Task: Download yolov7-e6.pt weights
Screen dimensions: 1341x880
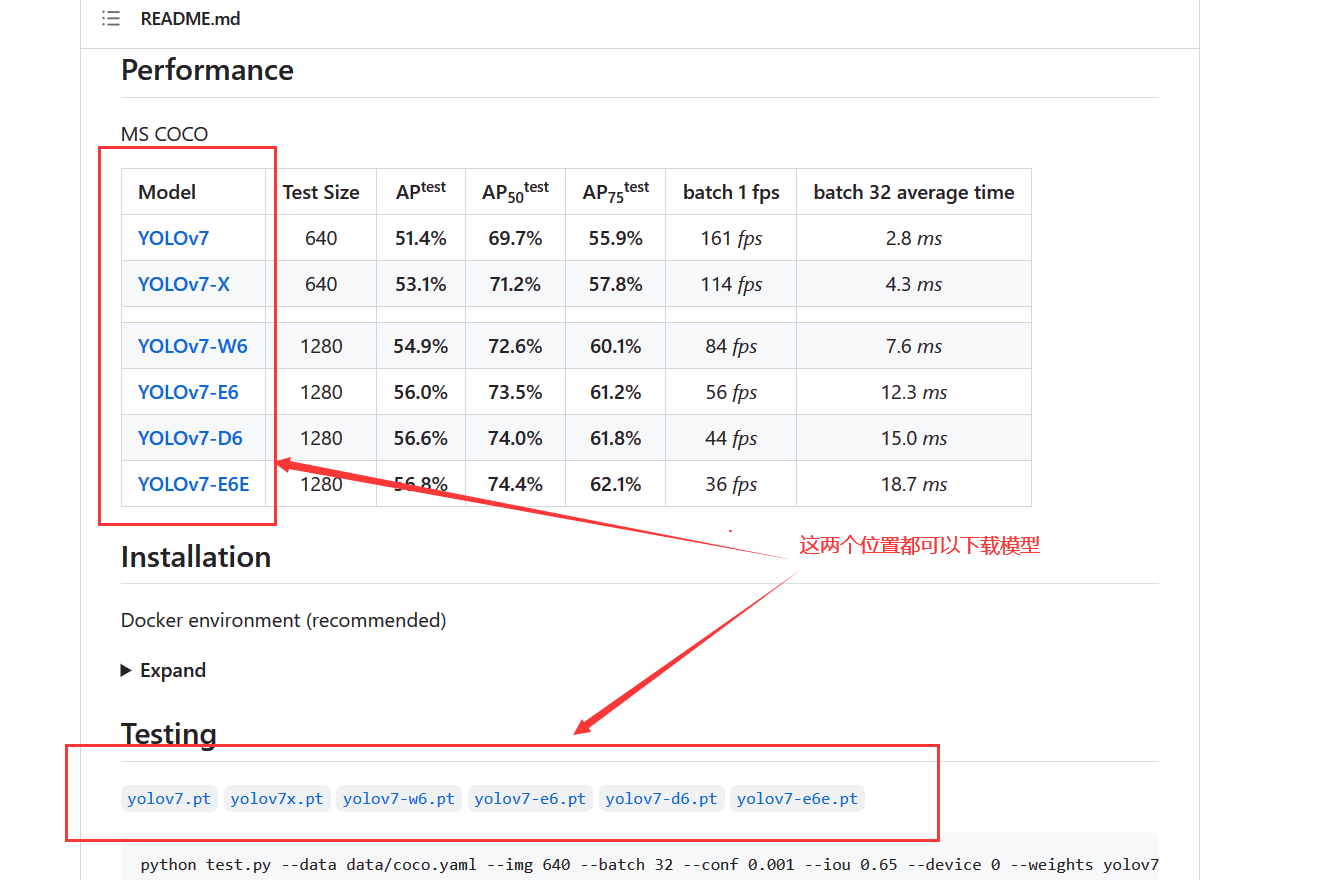Action: tap(530, 798)
